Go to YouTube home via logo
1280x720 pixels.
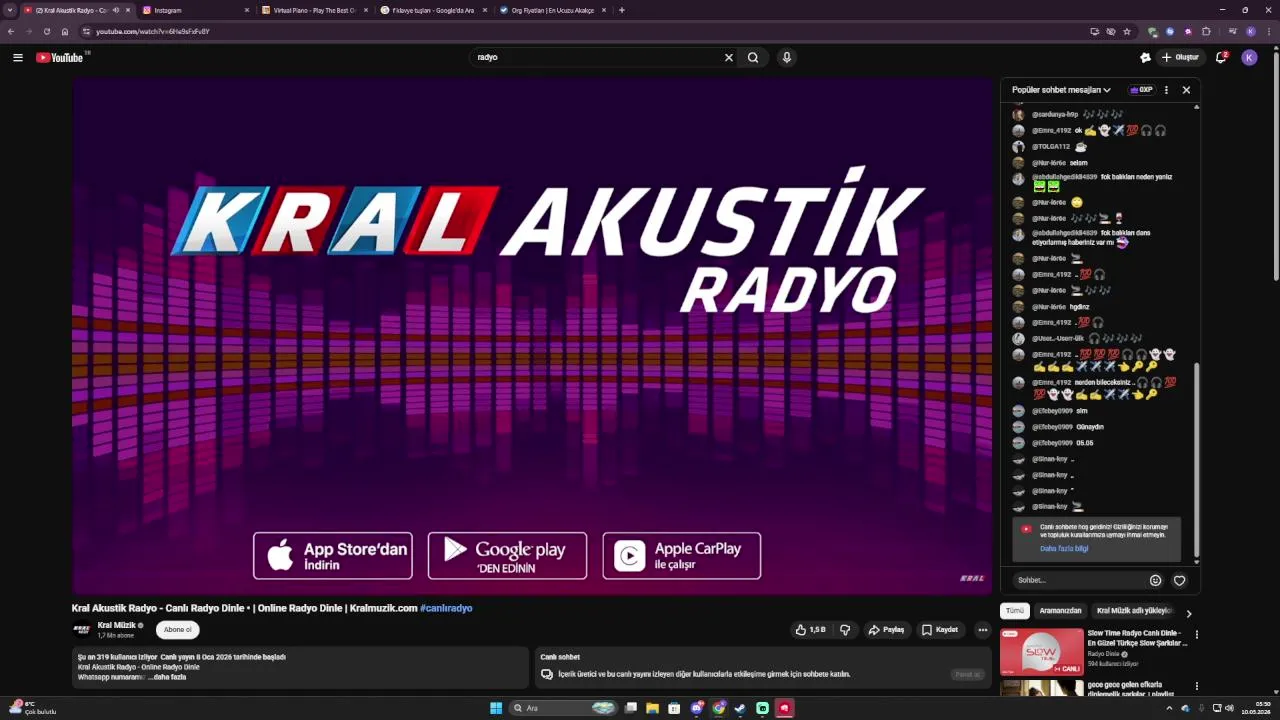[60, 57]
